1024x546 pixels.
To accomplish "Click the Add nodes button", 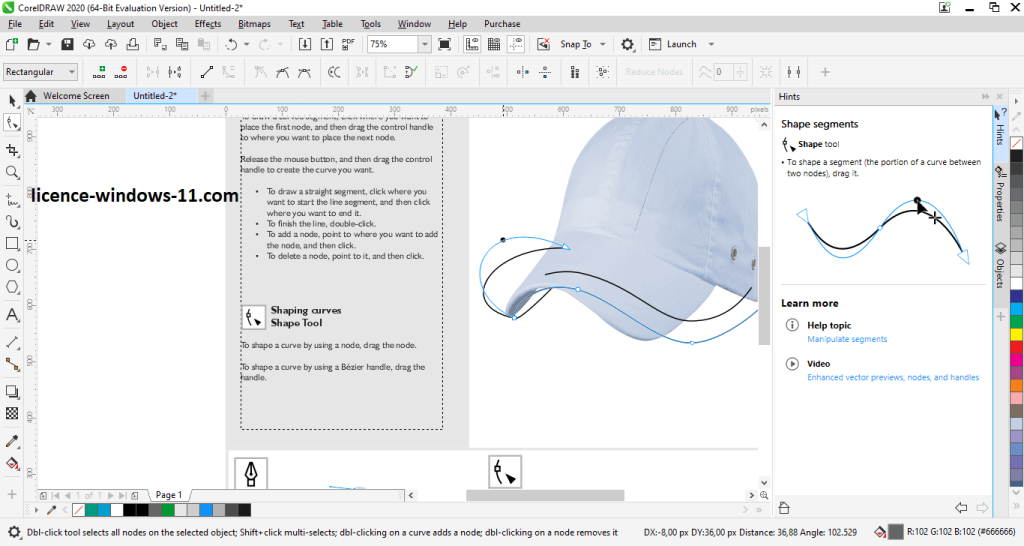I will (x=99, y=72).
